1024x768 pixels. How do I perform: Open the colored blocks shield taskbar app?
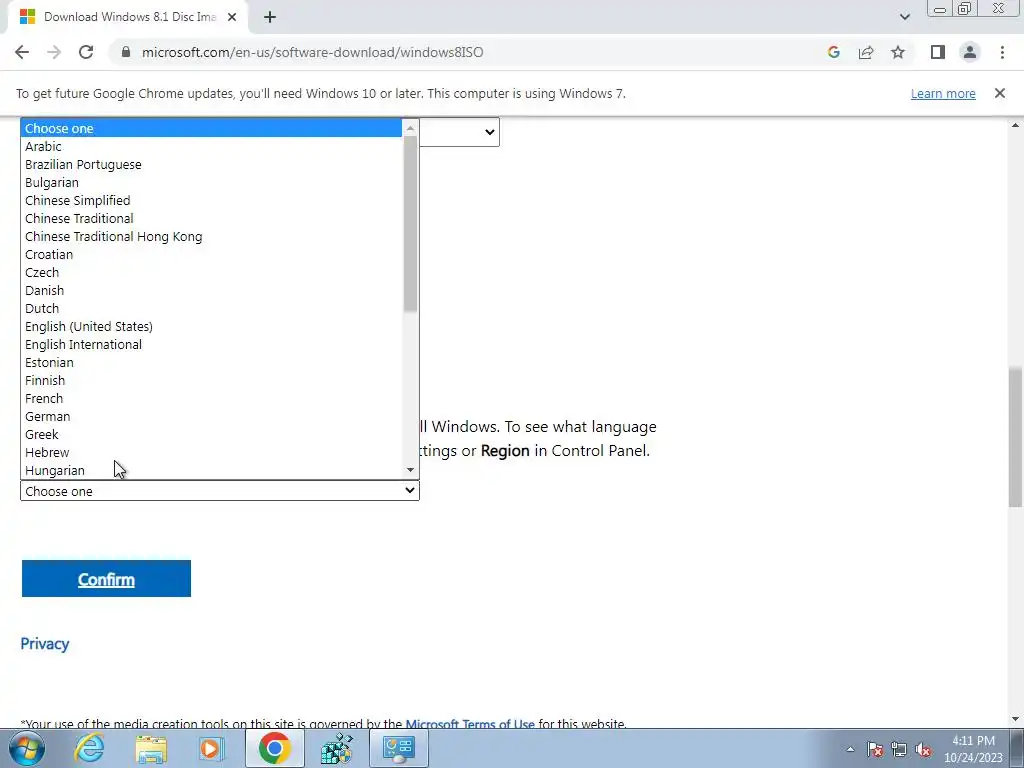pos(337,749)
